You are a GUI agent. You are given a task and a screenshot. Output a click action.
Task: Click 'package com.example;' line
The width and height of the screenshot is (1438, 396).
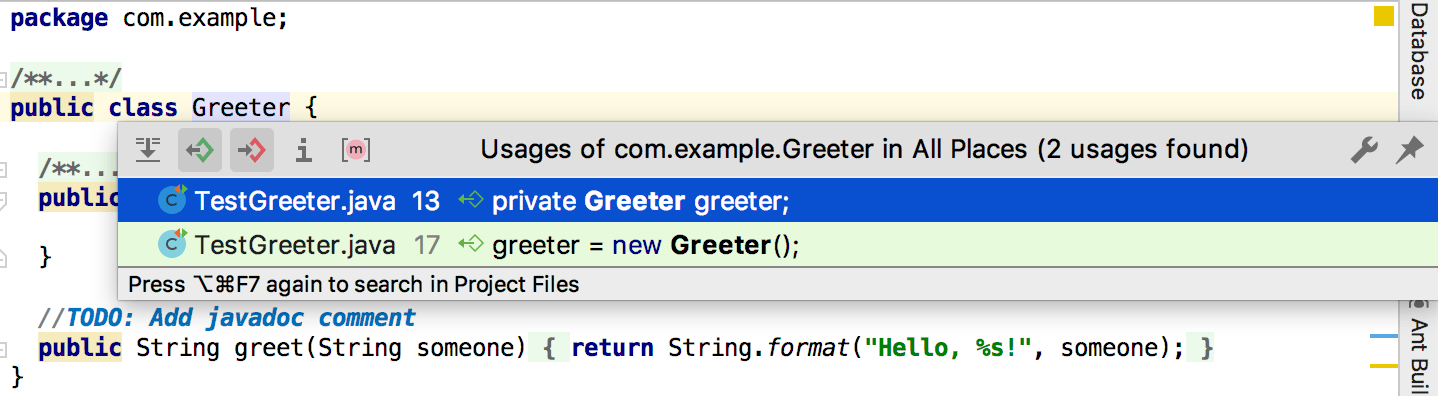[149, 18]
